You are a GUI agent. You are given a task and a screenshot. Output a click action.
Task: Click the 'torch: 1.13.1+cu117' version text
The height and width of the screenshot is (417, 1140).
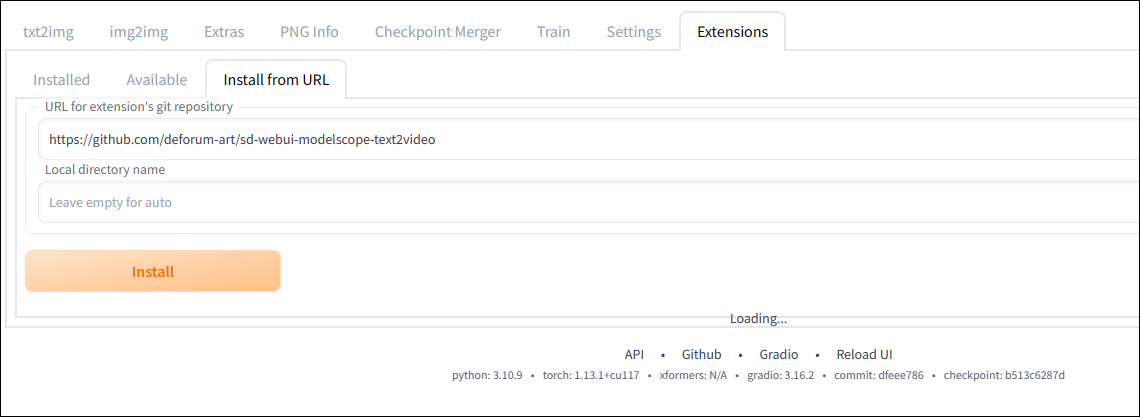coord(591,376)
